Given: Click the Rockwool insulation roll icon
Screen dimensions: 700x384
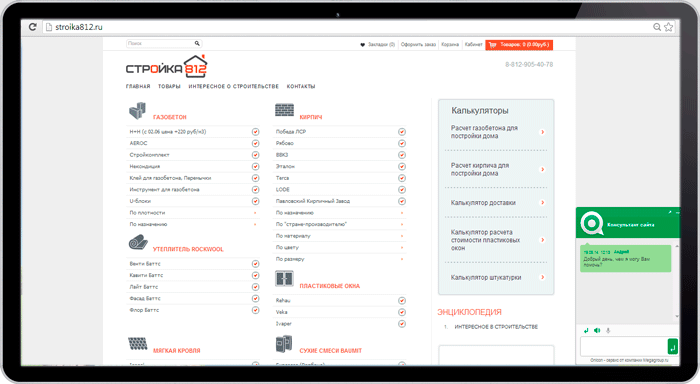Looking at the screenshot, I should [138, 243].
